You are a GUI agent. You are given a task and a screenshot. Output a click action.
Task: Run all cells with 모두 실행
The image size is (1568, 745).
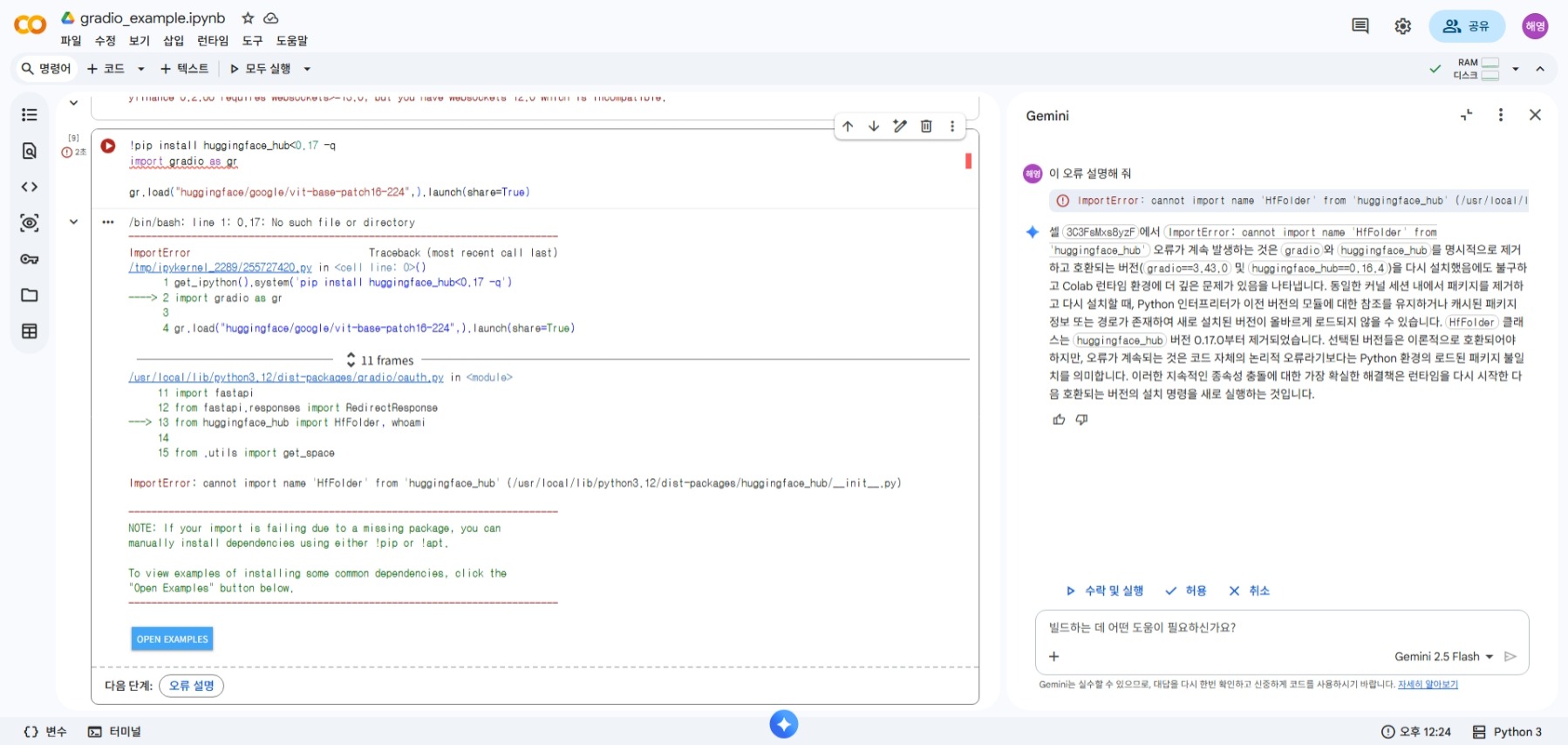tap(260, 69)
